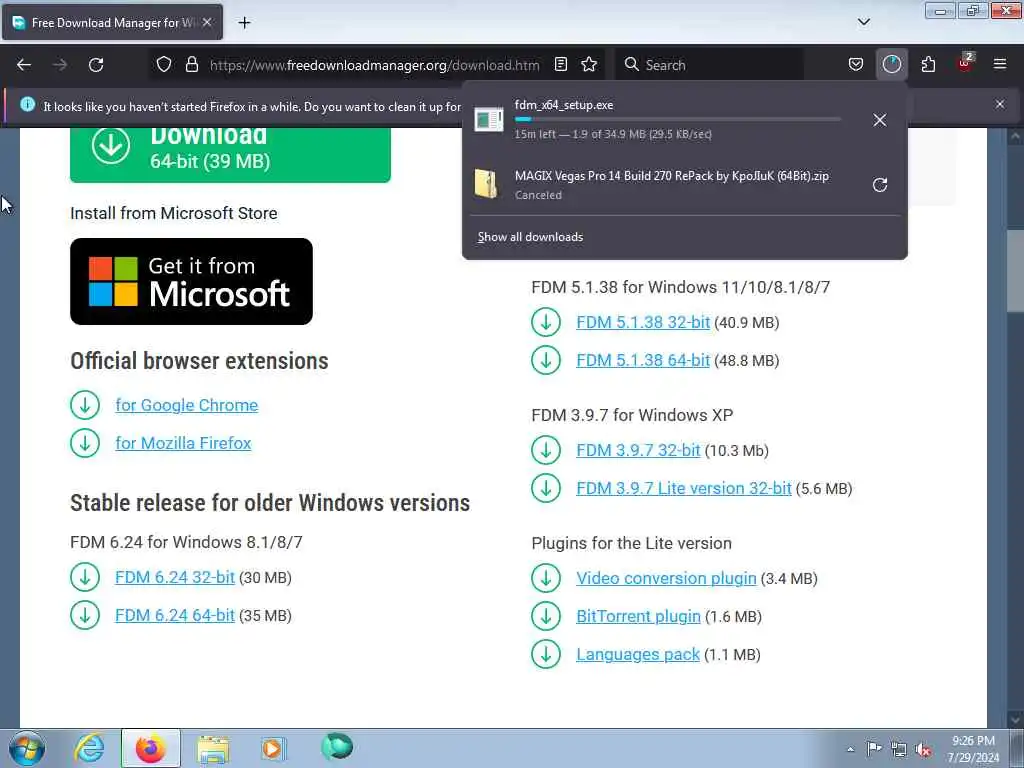This screenshot has width=1024, height=768.
Task: Close the Free Download Manager tab
Action: point(207,22)
